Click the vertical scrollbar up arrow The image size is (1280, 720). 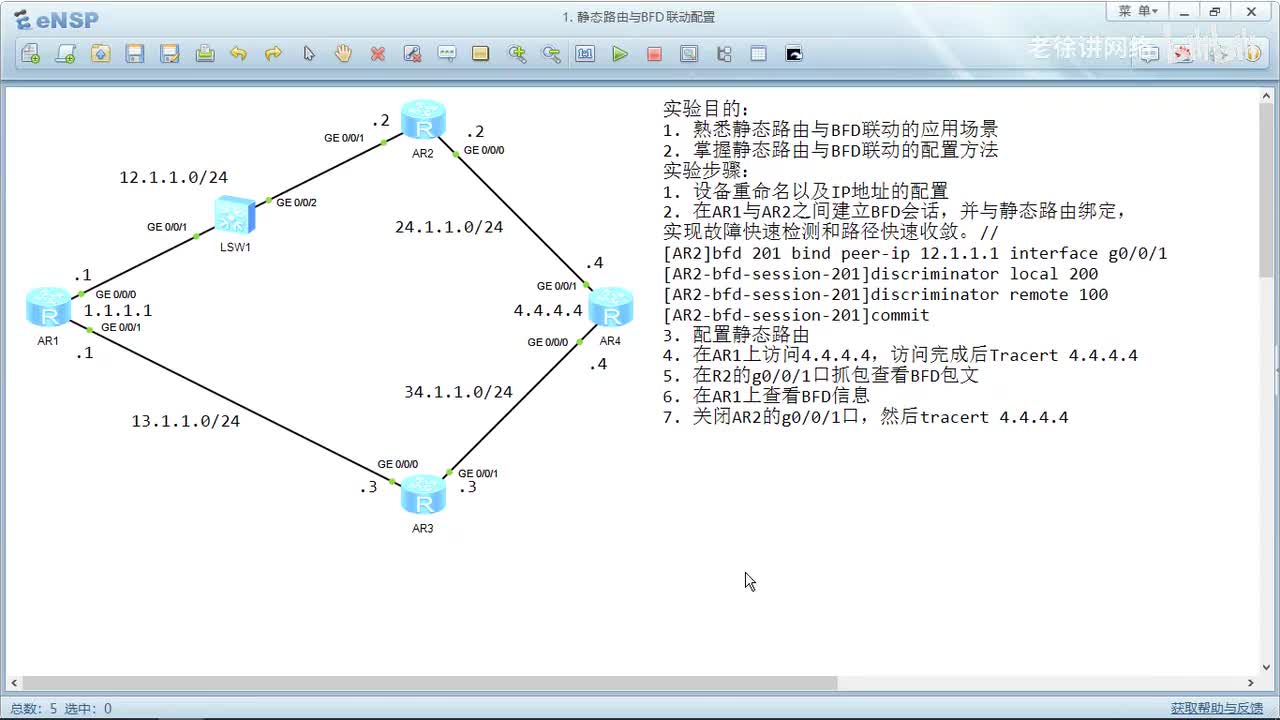[1264, 97]
